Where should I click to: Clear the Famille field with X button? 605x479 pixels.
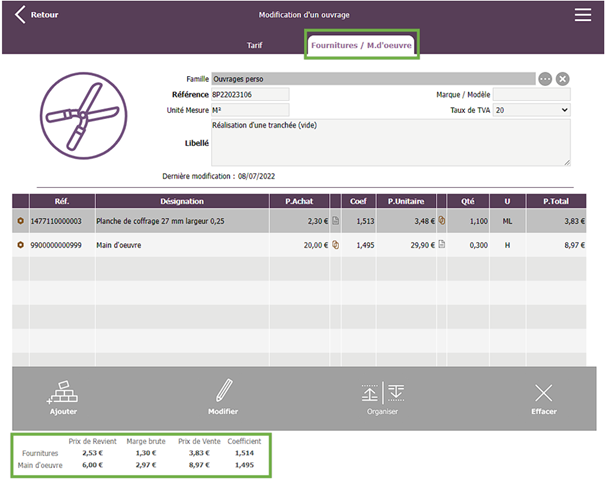562,78
